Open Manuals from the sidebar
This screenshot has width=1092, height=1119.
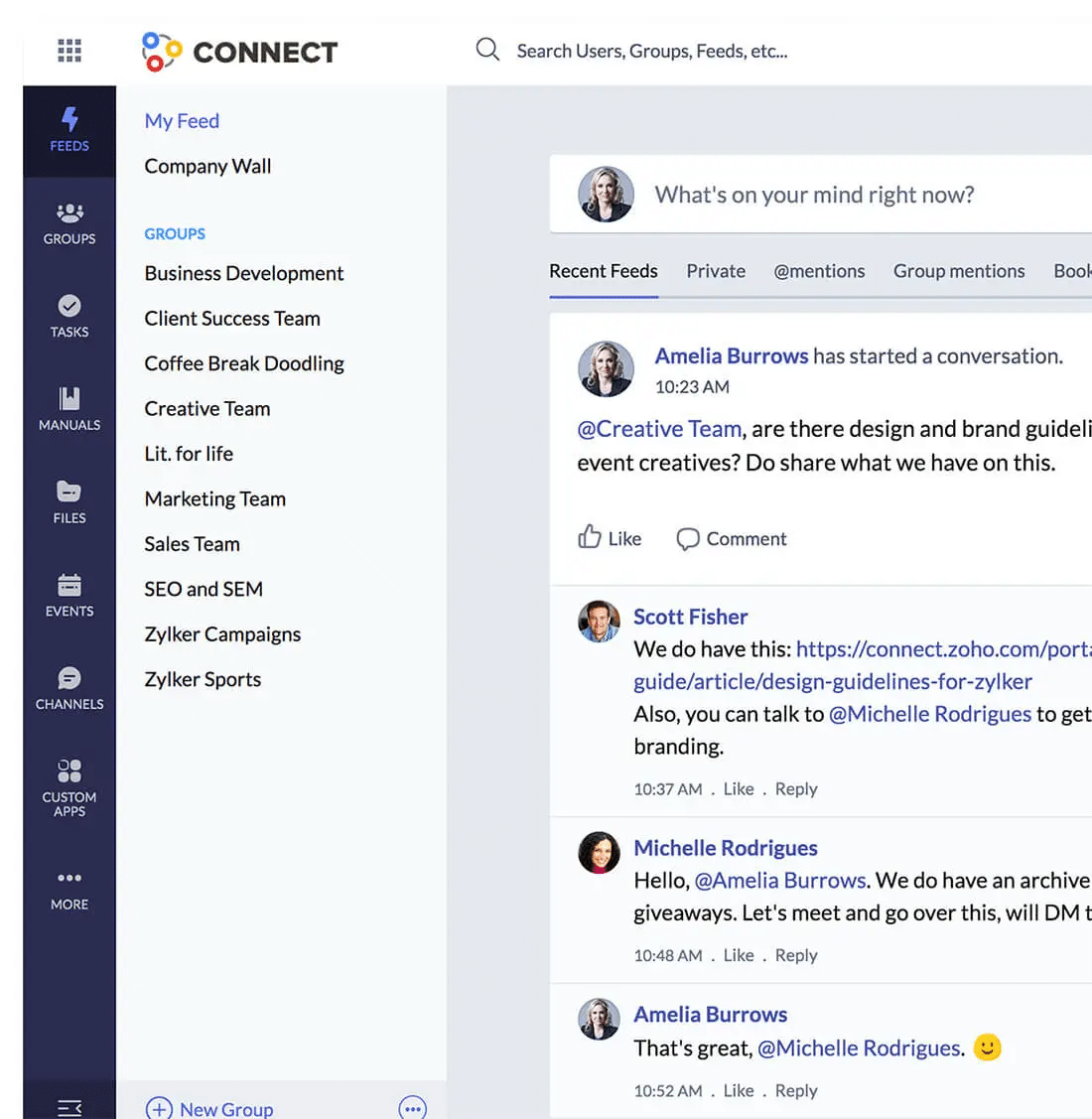69,409
